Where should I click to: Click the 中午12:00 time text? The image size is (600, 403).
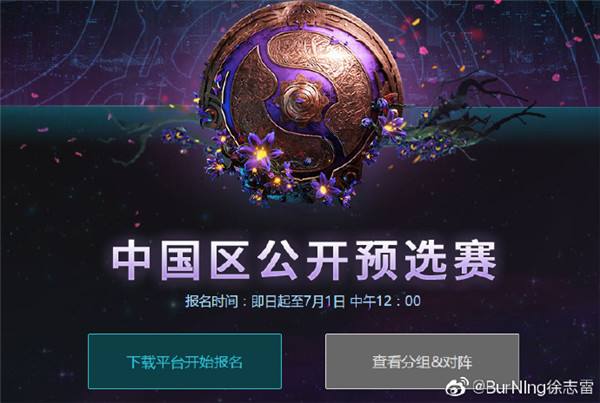[x=385, y=301]
